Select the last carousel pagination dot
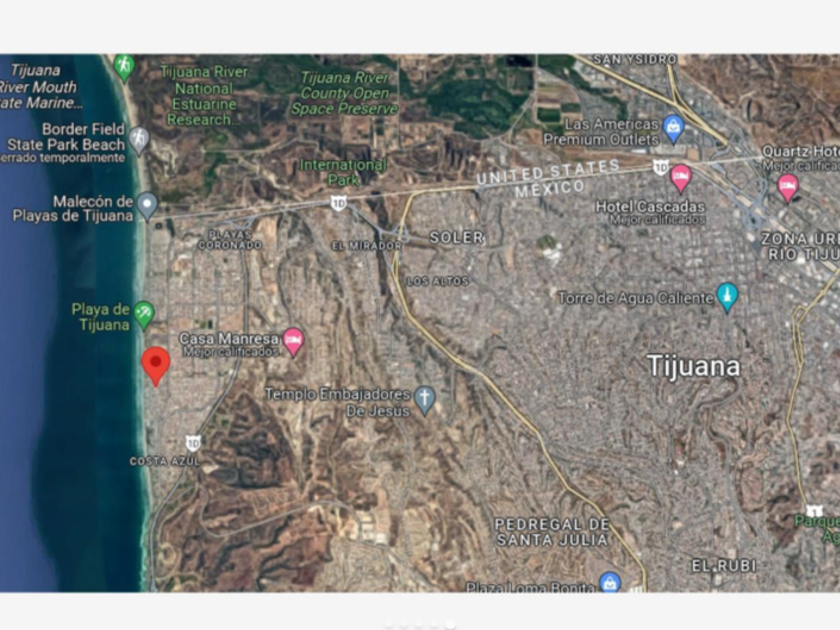This screenshot has height=630, width=840. [x=451, y=624]
